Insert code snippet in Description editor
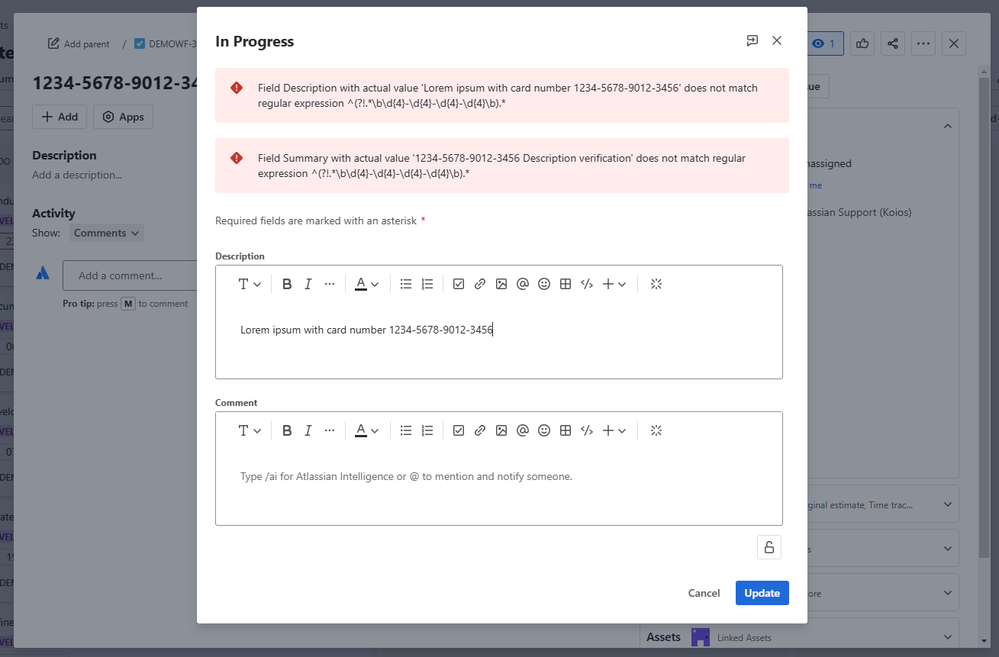The height and width of the screenshot is (657, 999). 587,284
